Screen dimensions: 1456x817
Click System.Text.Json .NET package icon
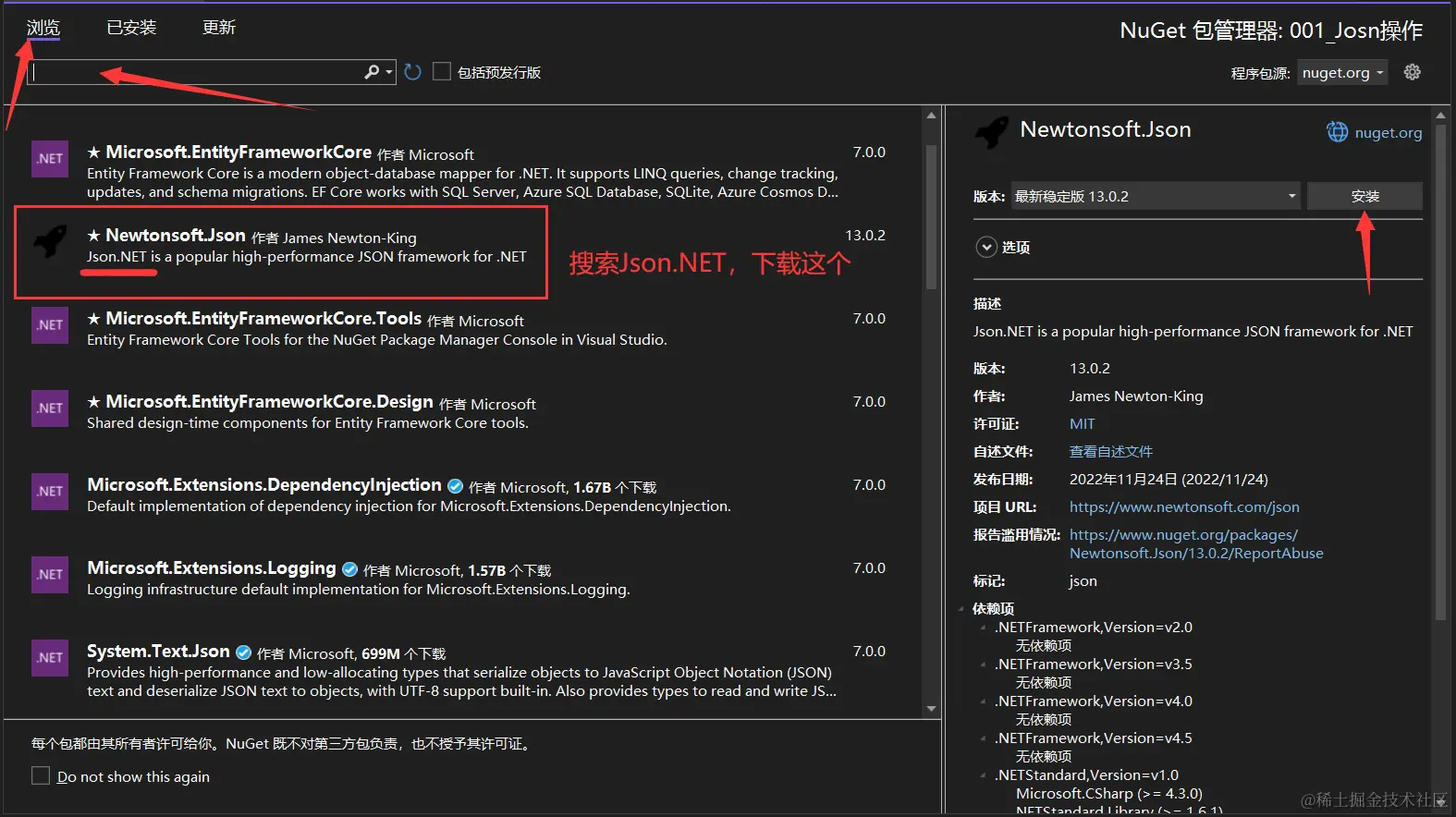[x=50, y=657]
